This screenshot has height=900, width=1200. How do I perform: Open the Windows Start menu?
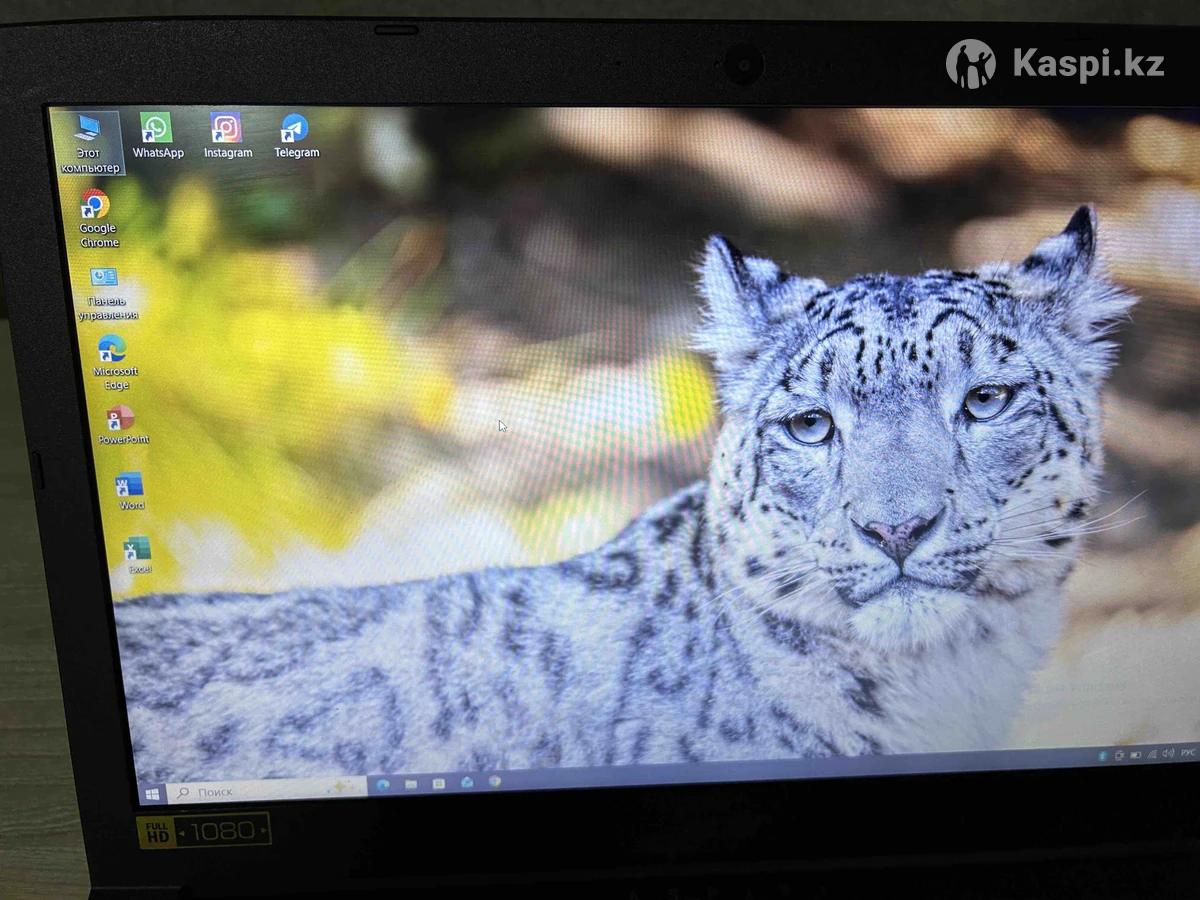153,793
